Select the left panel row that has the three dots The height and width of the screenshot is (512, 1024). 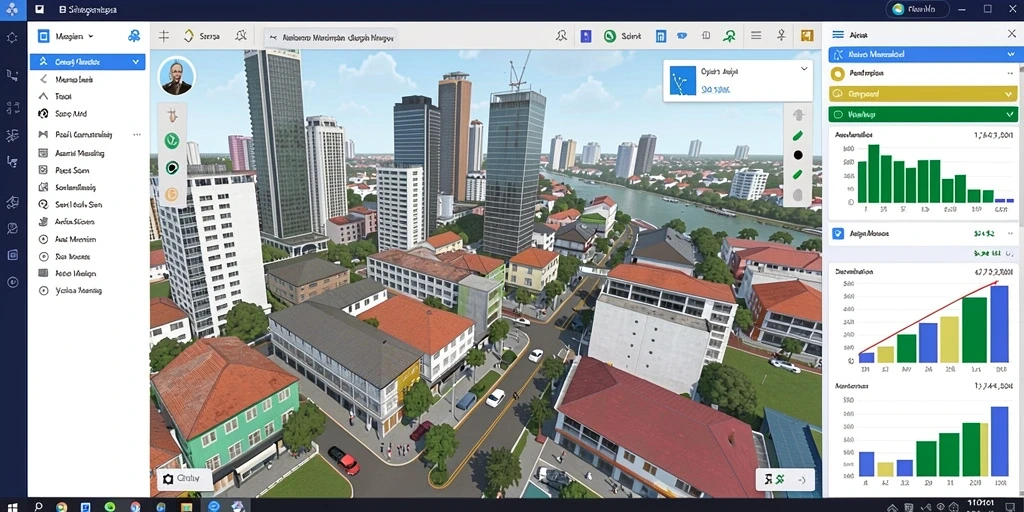pyautogui.click(x=89, y=135)
